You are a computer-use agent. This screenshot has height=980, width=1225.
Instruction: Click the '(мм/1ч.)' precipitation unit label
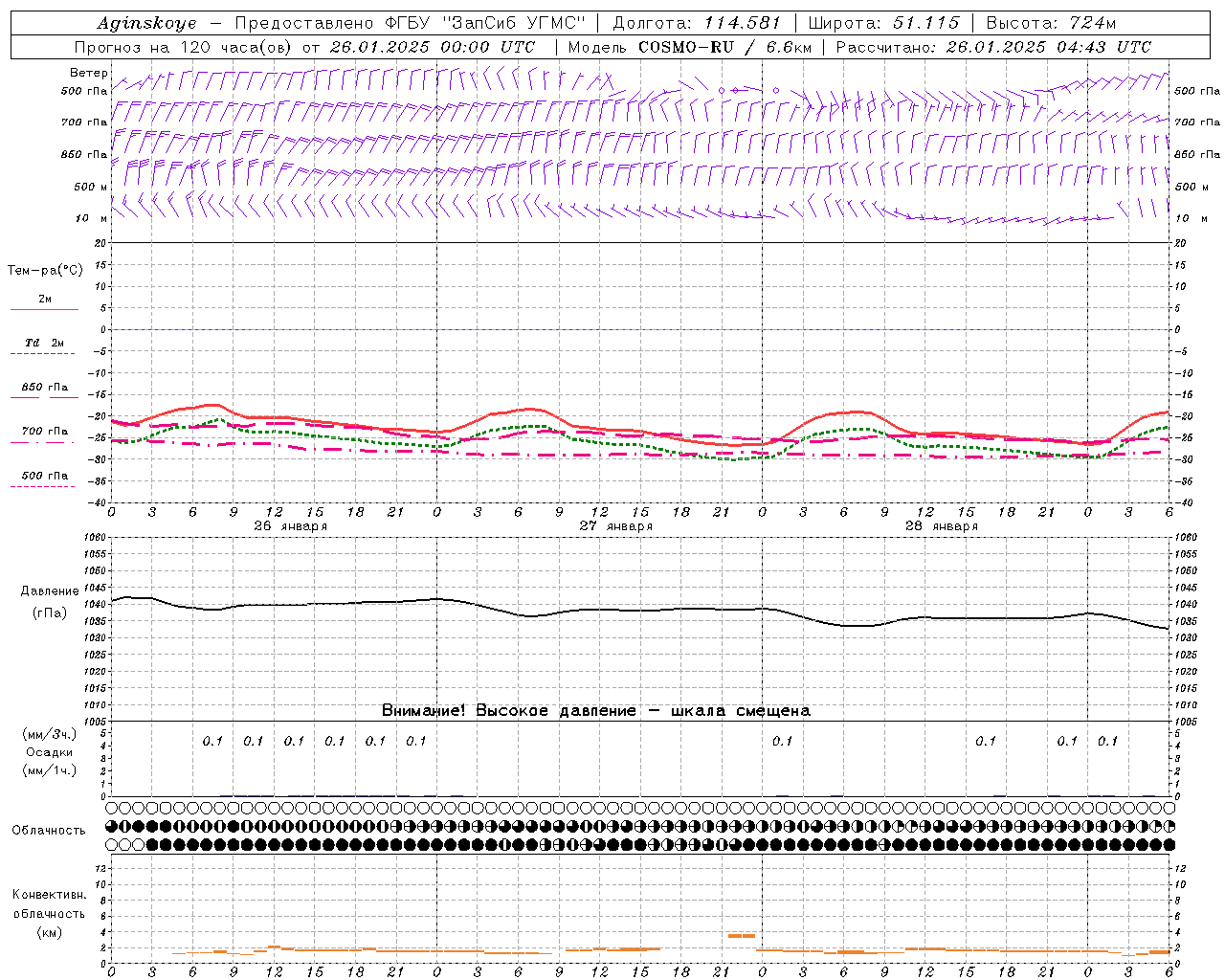pyautogui.click(x=49, y=770)
